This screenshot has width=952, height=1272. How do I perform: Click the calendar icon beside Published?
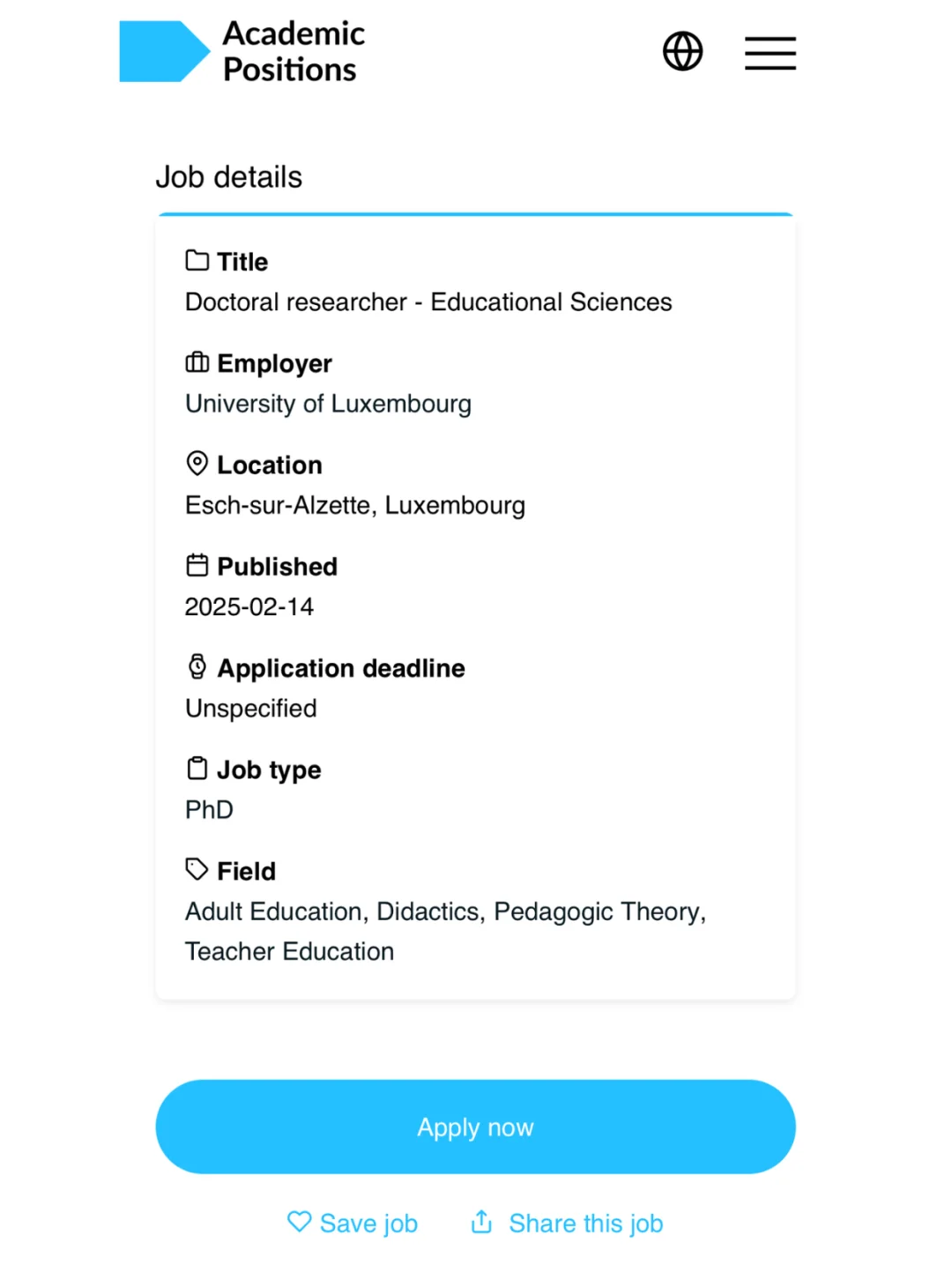coord(197,565)
